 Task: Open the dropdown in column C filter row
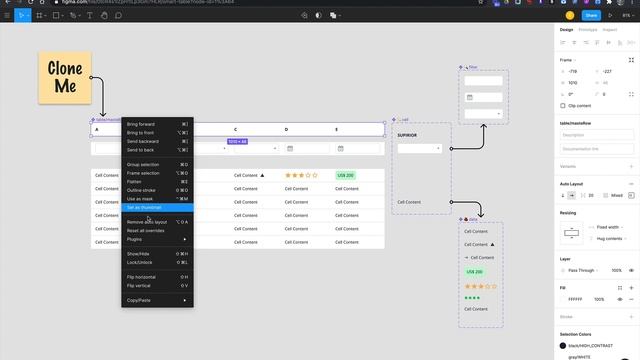click(256, 149)
